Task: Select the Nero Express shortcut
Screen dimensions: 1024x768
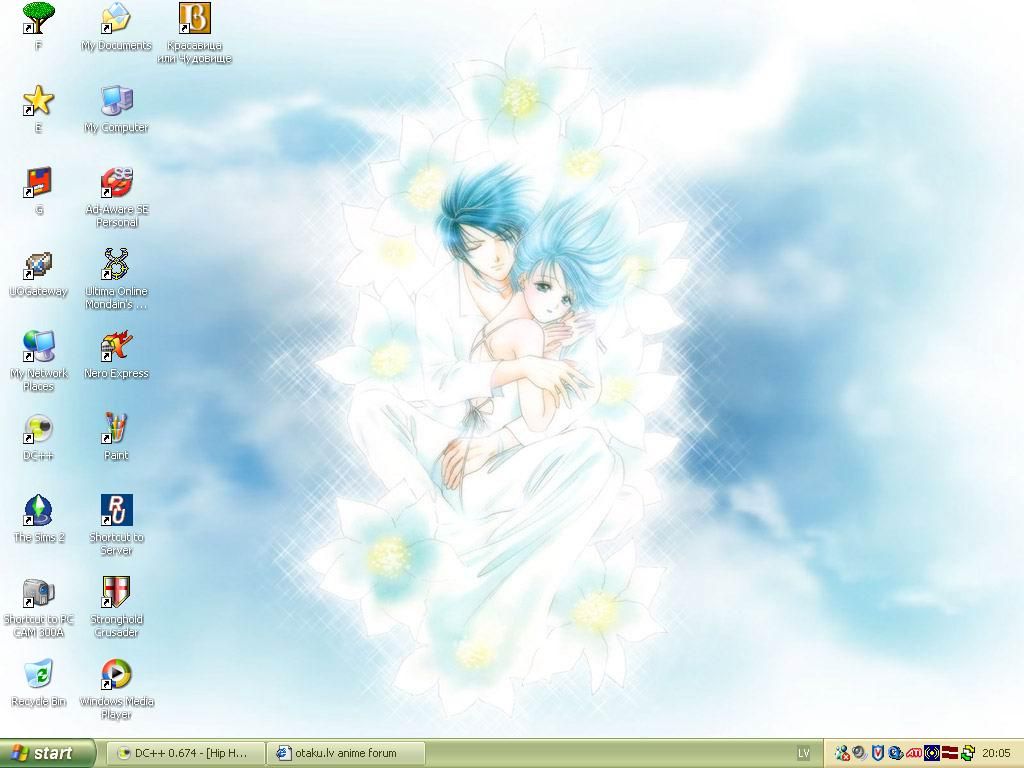Action: (116, 346)
